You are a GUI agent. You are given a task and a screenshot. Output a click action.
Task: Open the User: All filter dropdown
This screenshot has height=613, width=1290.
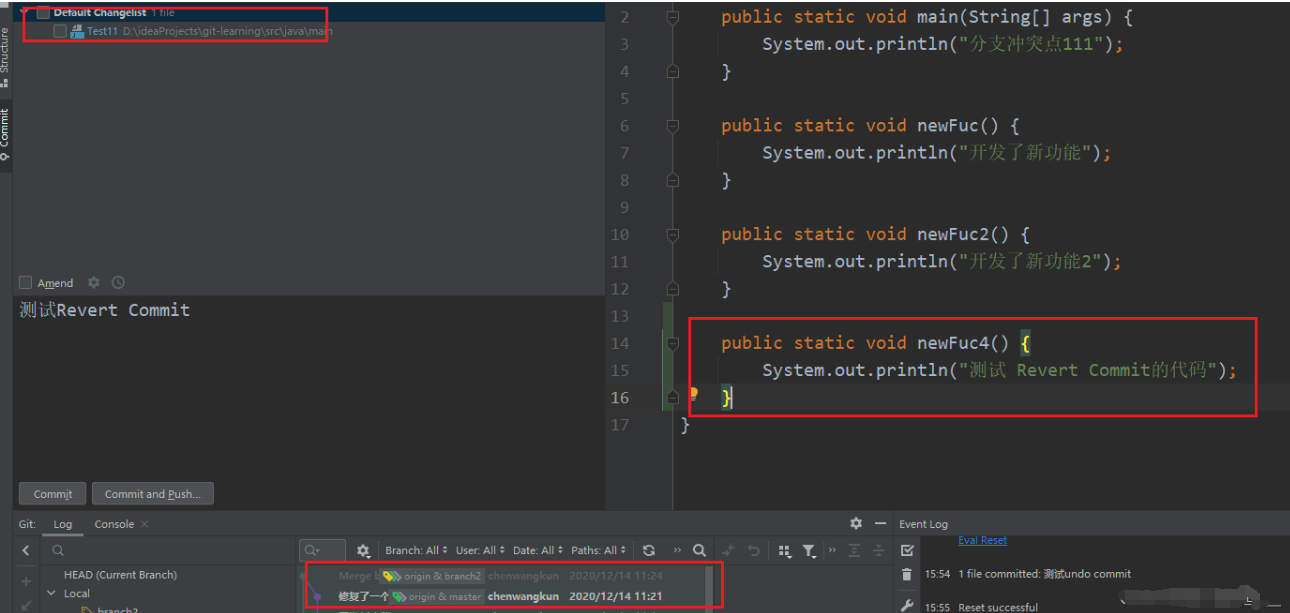(480, 550)
